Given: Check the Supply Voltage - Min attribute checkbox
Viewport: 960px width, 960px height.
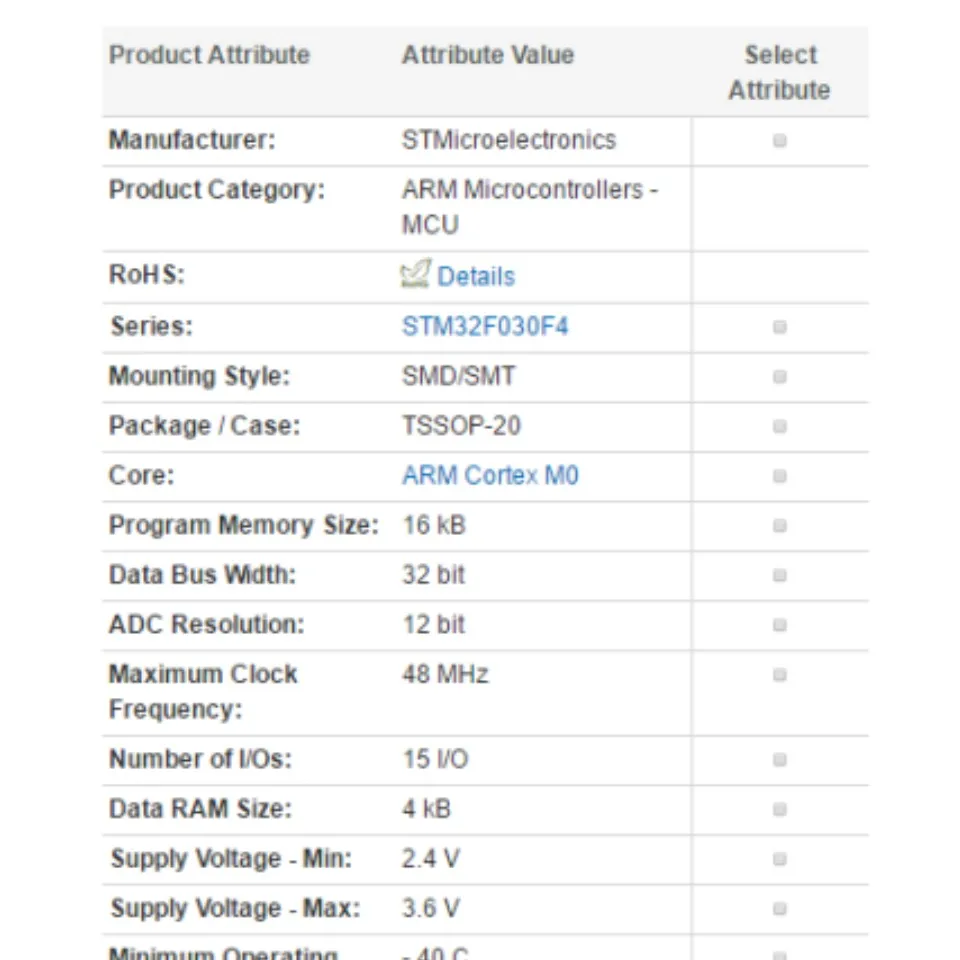Looking at the screenshot, I should coord(782,857).
